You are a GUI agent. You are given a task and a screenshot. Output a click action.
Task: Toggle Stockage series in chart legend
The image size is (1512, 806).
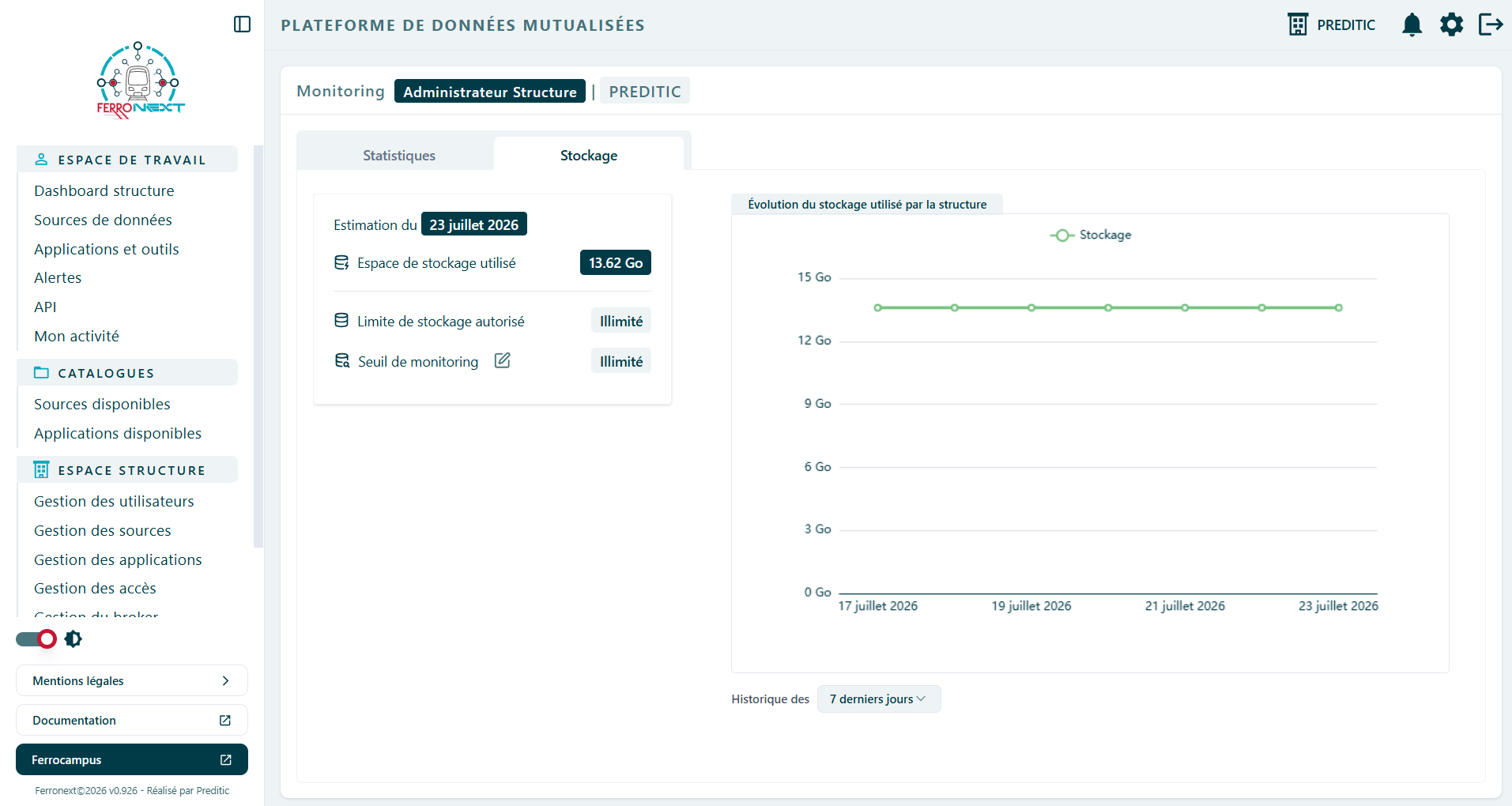point(1091,235)
